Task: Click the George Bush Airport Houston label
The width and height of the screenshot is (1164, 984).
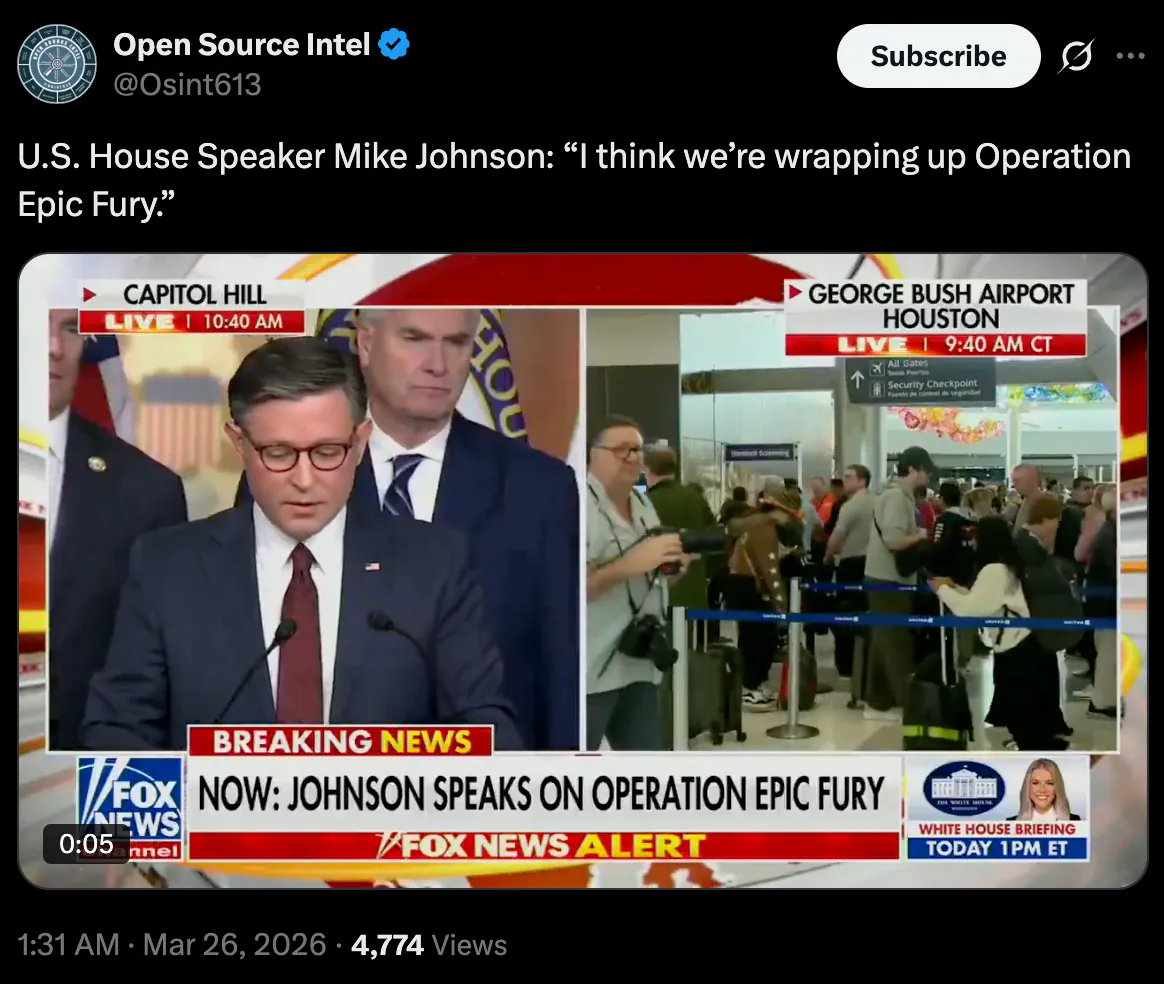Action: [936, 318]
